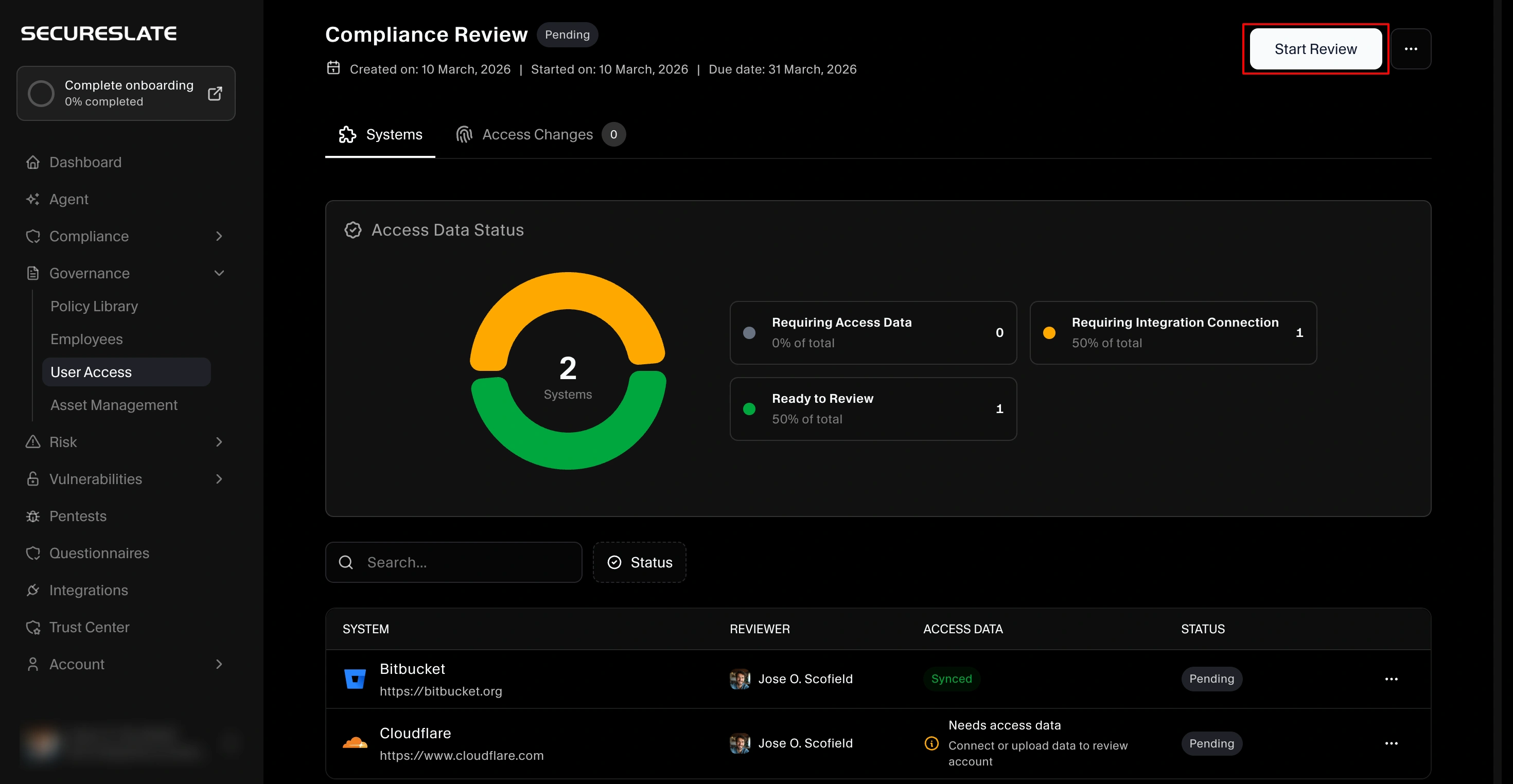Expand the Risk section
The width and height of the screenshot is (1513, 784).
pos(219,441)
